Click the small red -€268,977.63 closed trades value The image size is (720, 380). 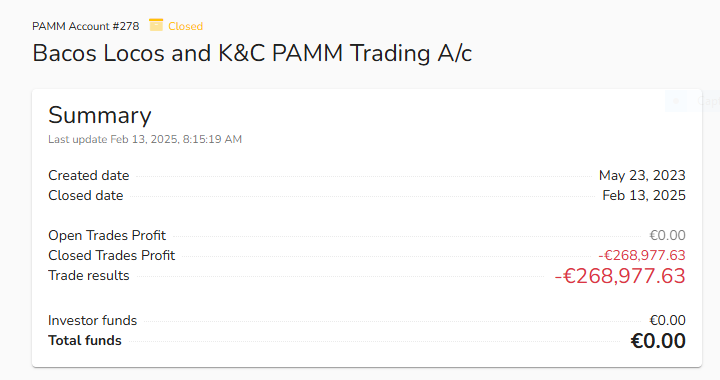coord(642,255)
